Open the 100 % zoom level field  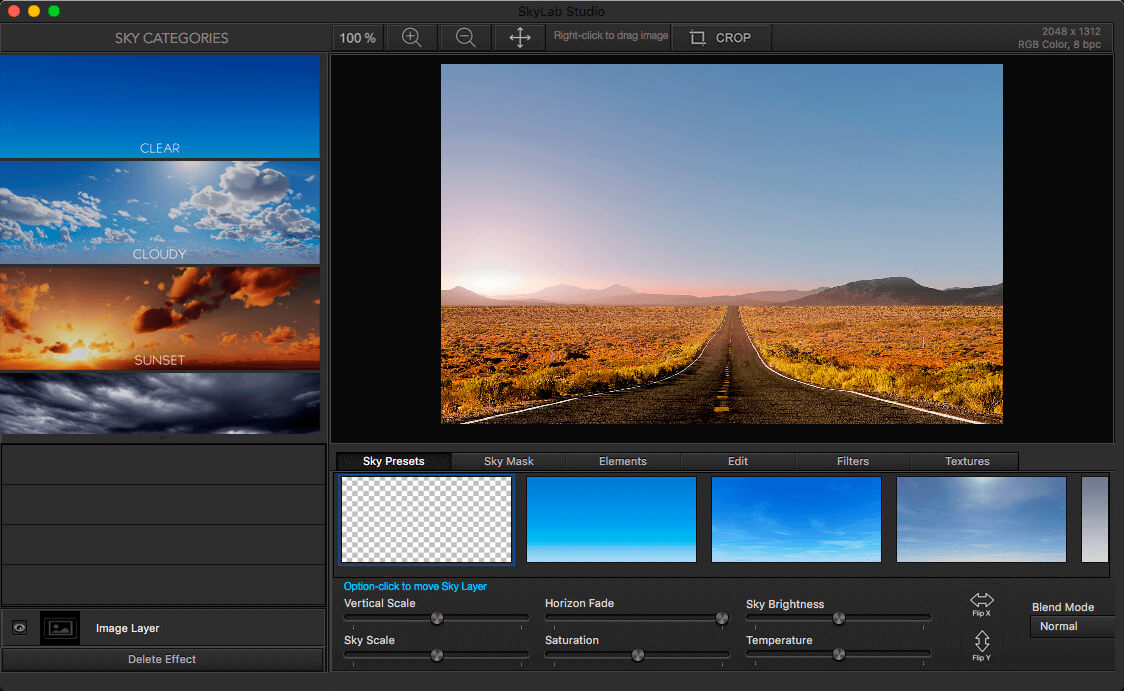pyautogui.click(x=358, y=38)
